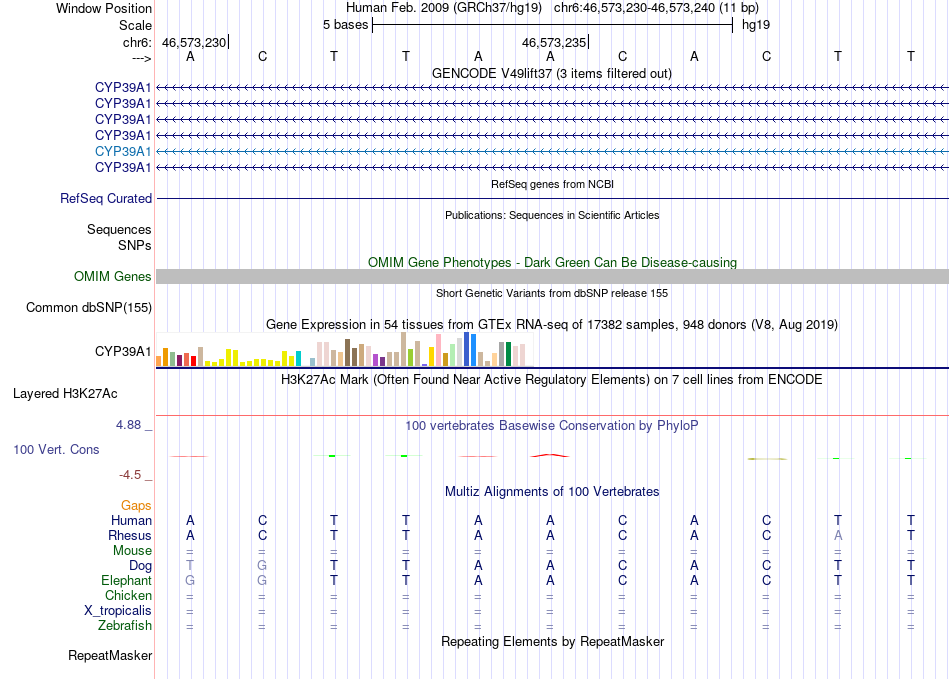Select the "X_tropicalis" alignment row label
Screen dimensions: 950x679
tap(118, 611)
